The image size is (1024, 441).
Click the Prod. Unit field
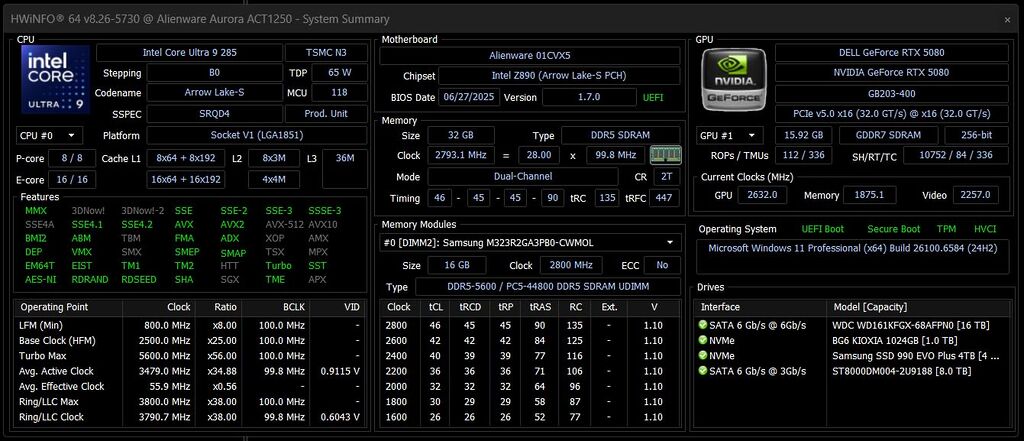point(327,114)
